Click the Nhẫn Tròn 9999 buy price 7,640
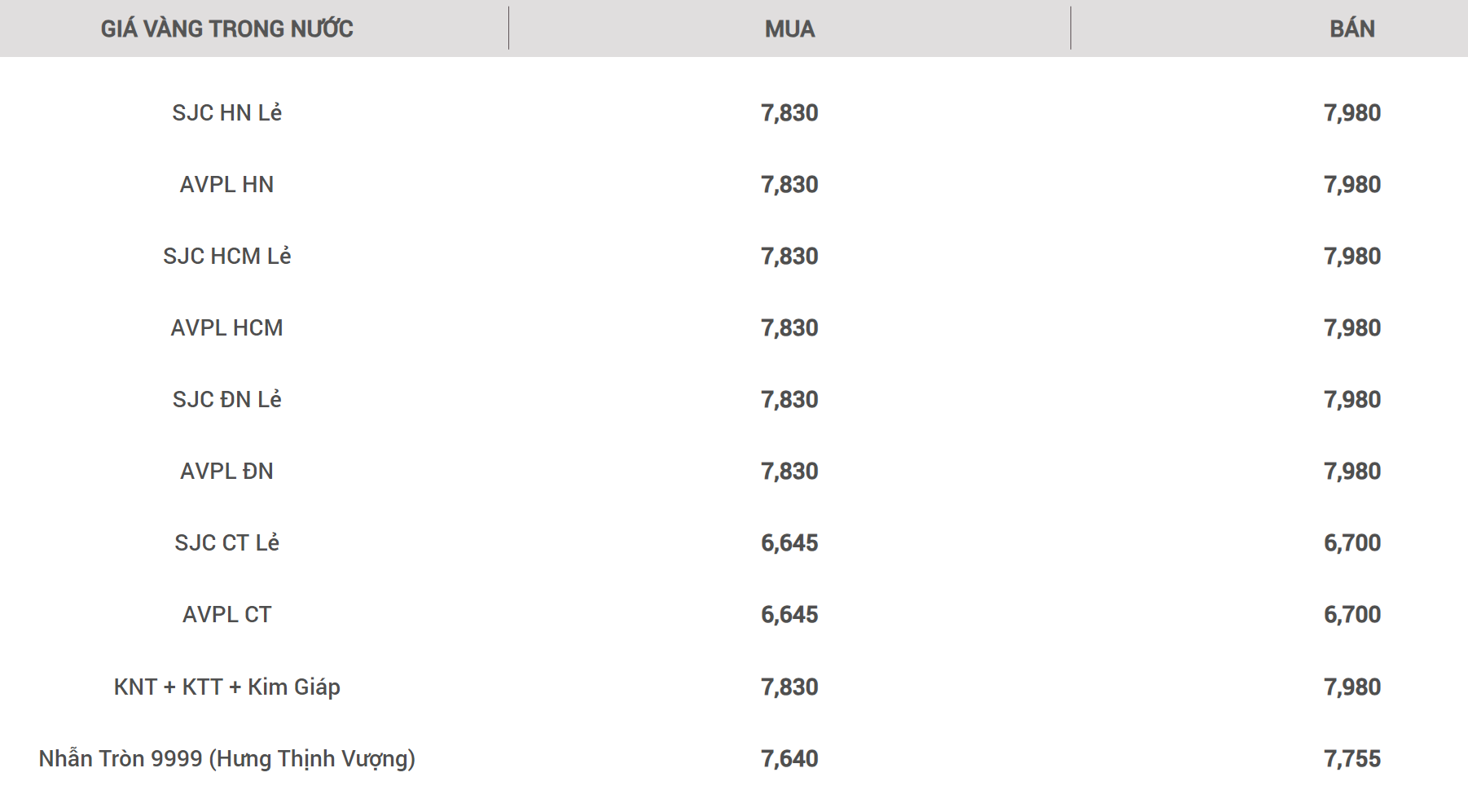 789,759
